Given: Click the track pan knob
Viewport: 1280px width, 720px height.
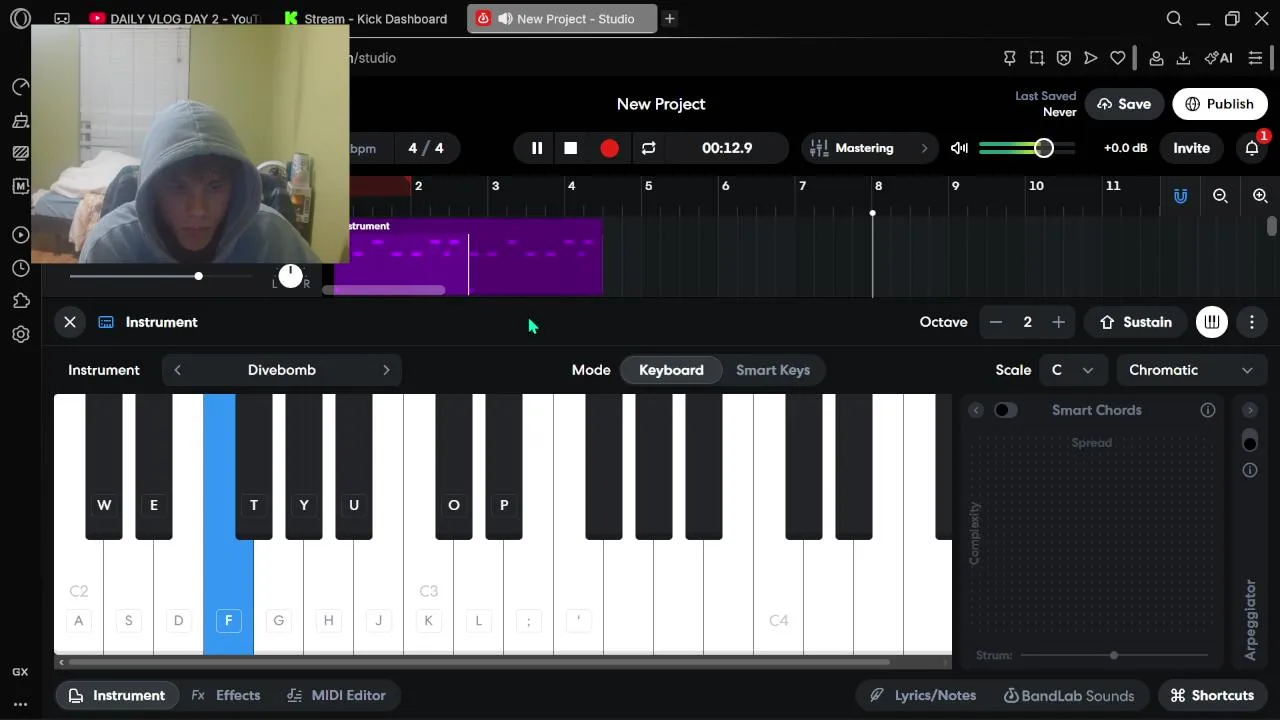Looking at the screenshot, I should 290,276.
